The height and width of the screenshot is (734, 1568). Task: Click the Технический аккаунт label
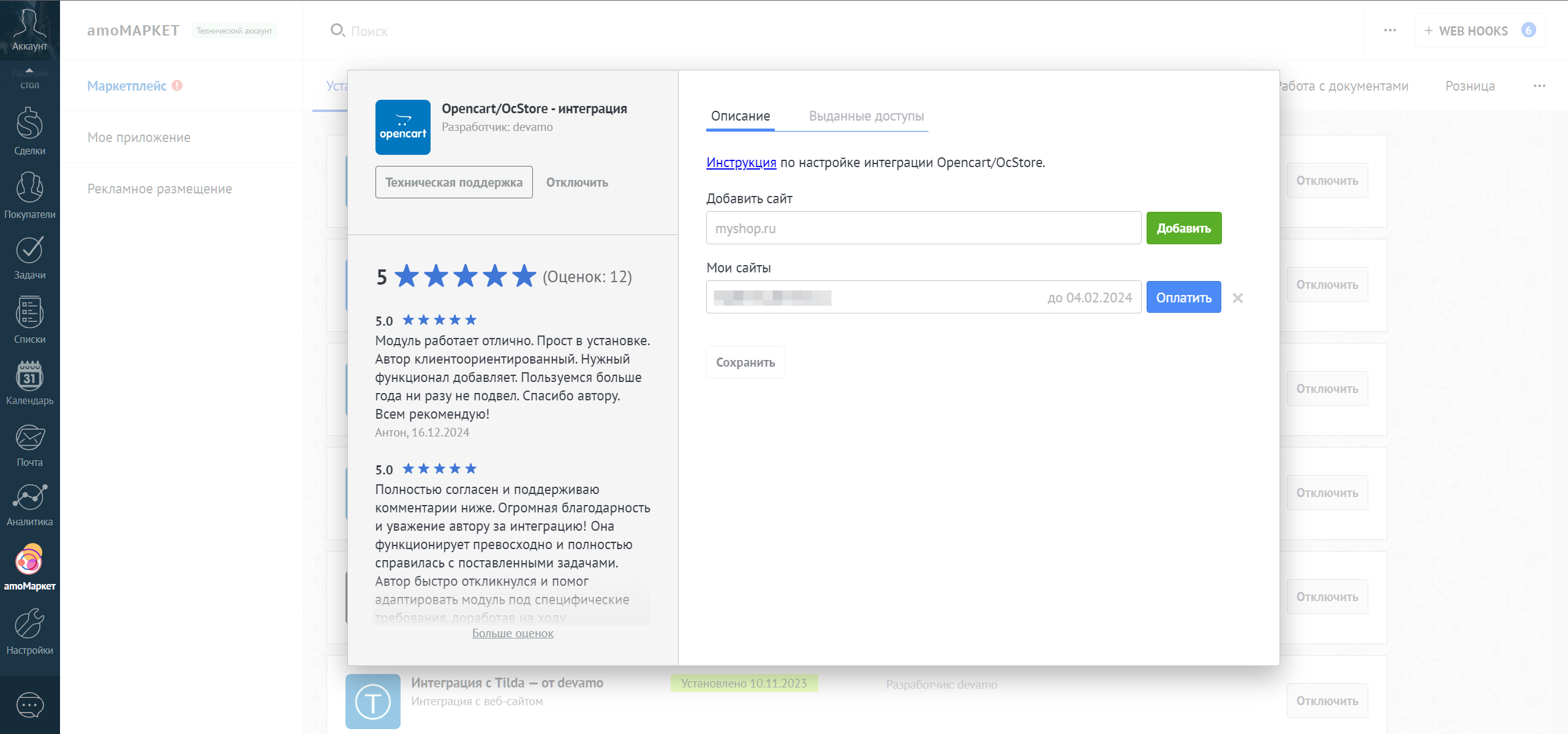tap(234, 31)
